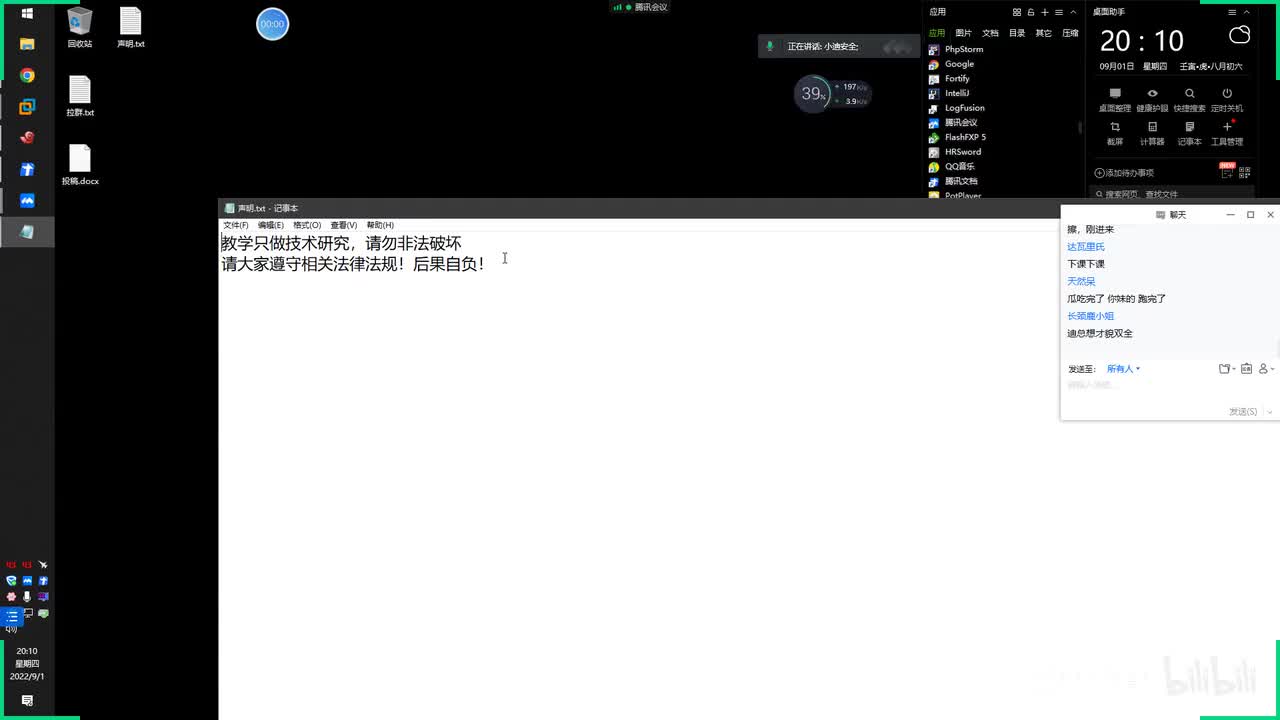This screenshot has width=1280, height=720.
Task: Launch HRSword from the app list
Action: click(x=955, y=152)
